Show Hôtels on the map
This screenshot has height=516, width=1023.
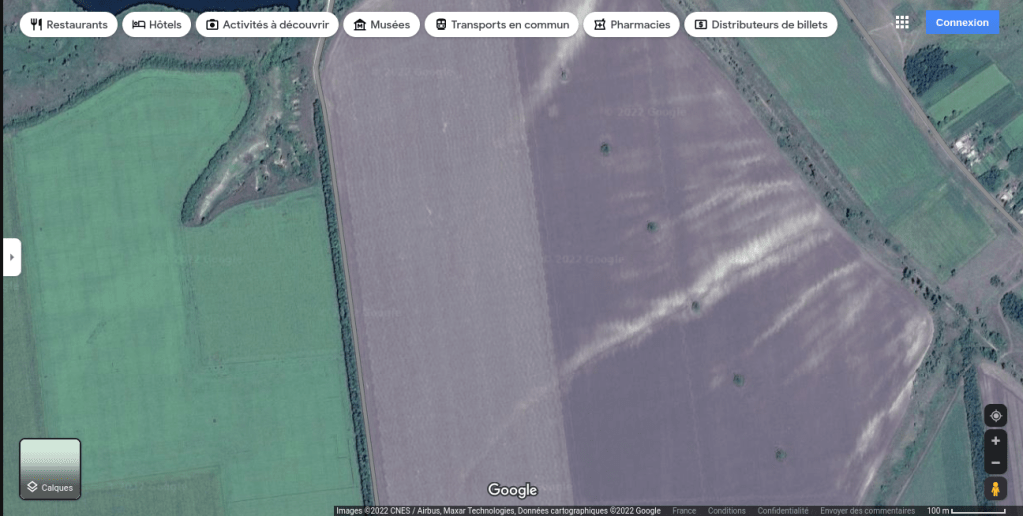tap(157, 24)
